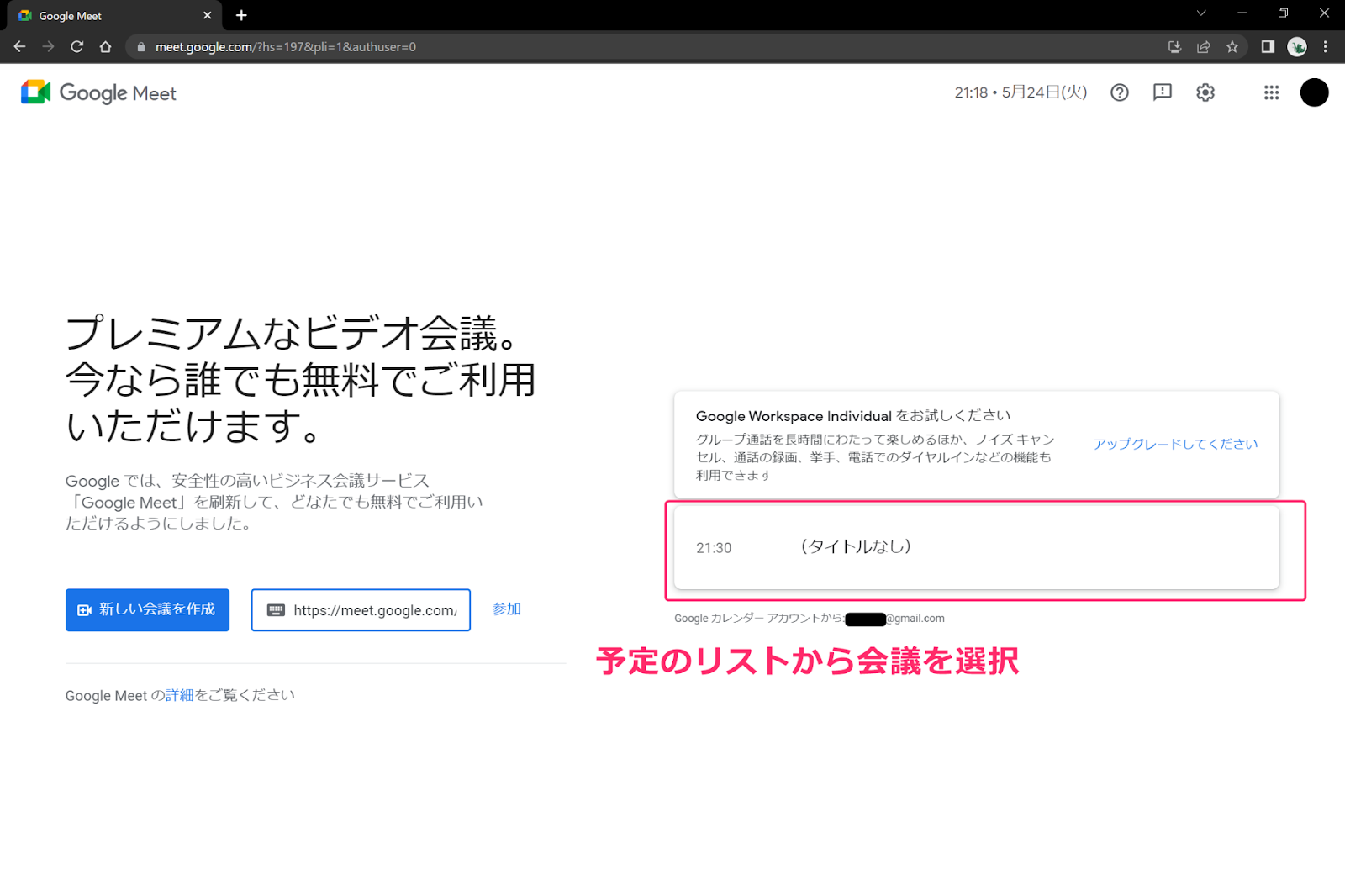Viewport: 1345px width, 896px height.
Task: Minimize the browser window
Action: pyautogui.click(x=1242, y=13)
